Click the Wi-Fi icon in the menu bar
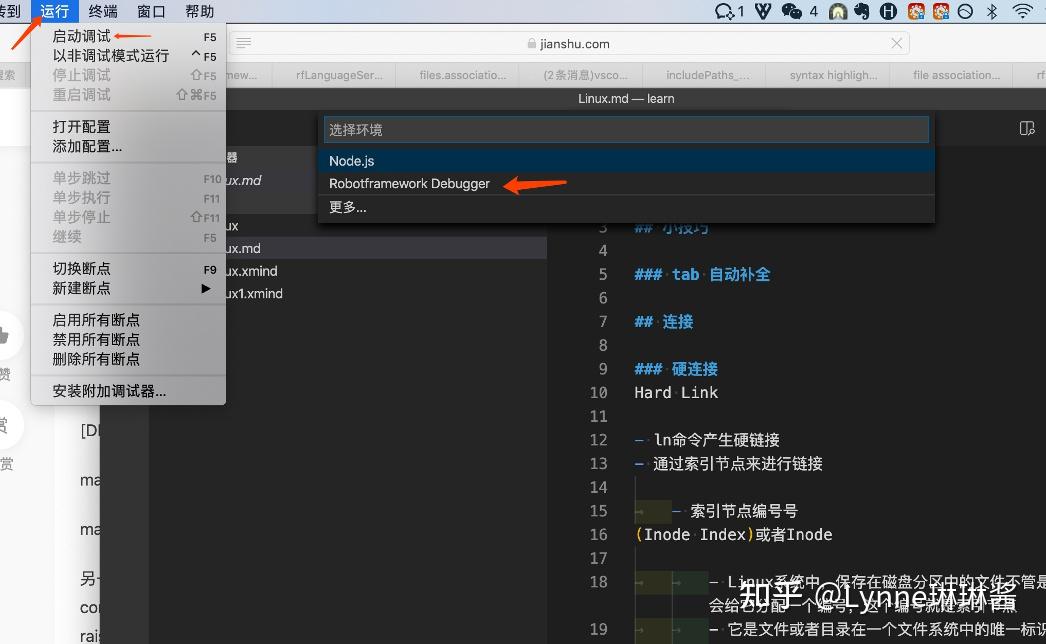 (x=1021, y=11)
